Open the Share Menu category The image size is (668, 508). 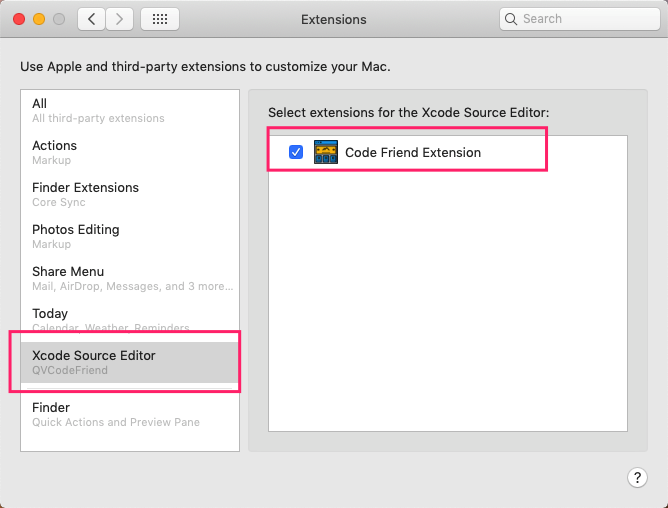130,278
